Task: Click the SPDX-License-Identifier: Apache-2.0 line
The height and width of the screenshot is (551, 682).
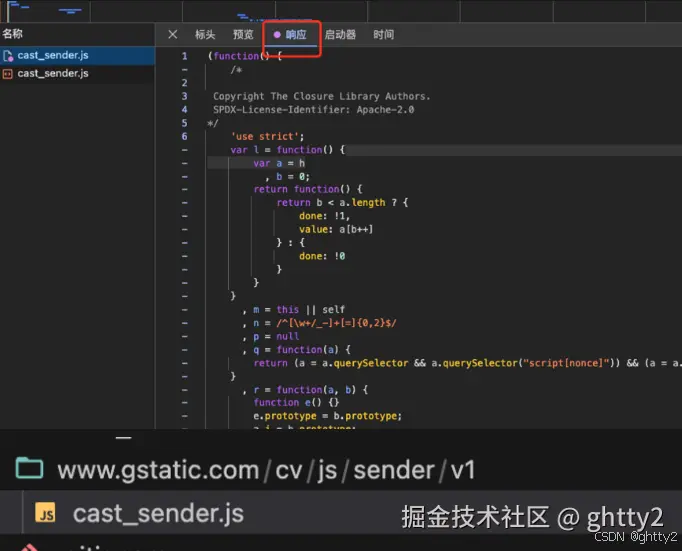Action: 313,110
